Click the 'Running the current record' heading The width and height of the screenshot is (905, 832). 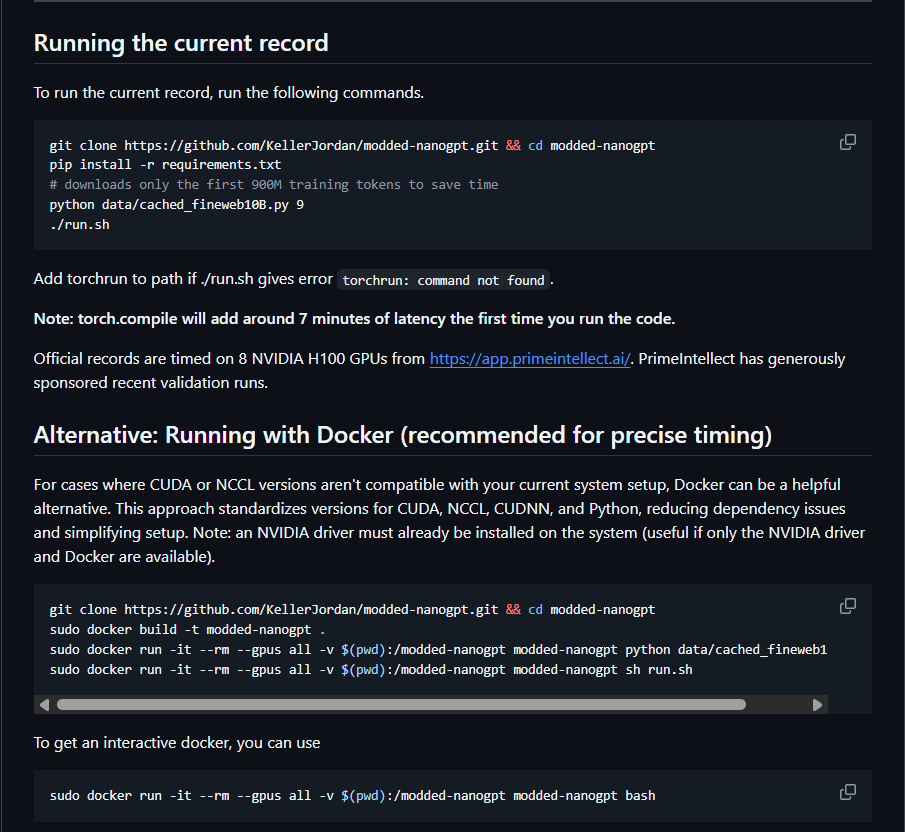click(181, 43)
